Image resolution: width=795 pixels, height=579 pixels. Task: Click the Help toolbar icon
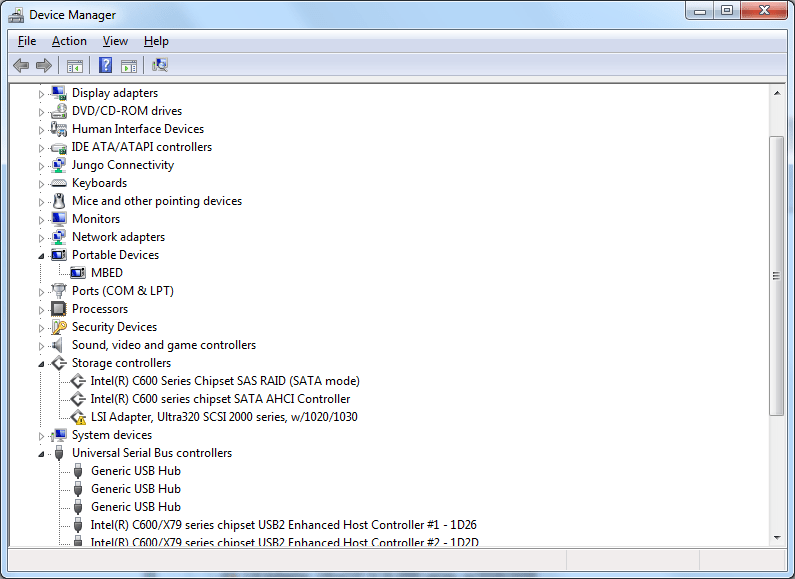[x=105, y=66]
